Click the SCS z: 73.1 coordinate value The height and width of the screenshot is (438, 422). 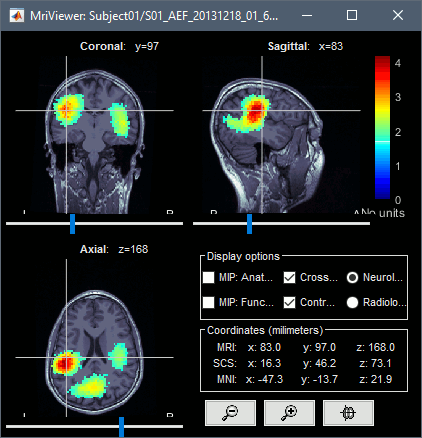click(x=375, y=363)
